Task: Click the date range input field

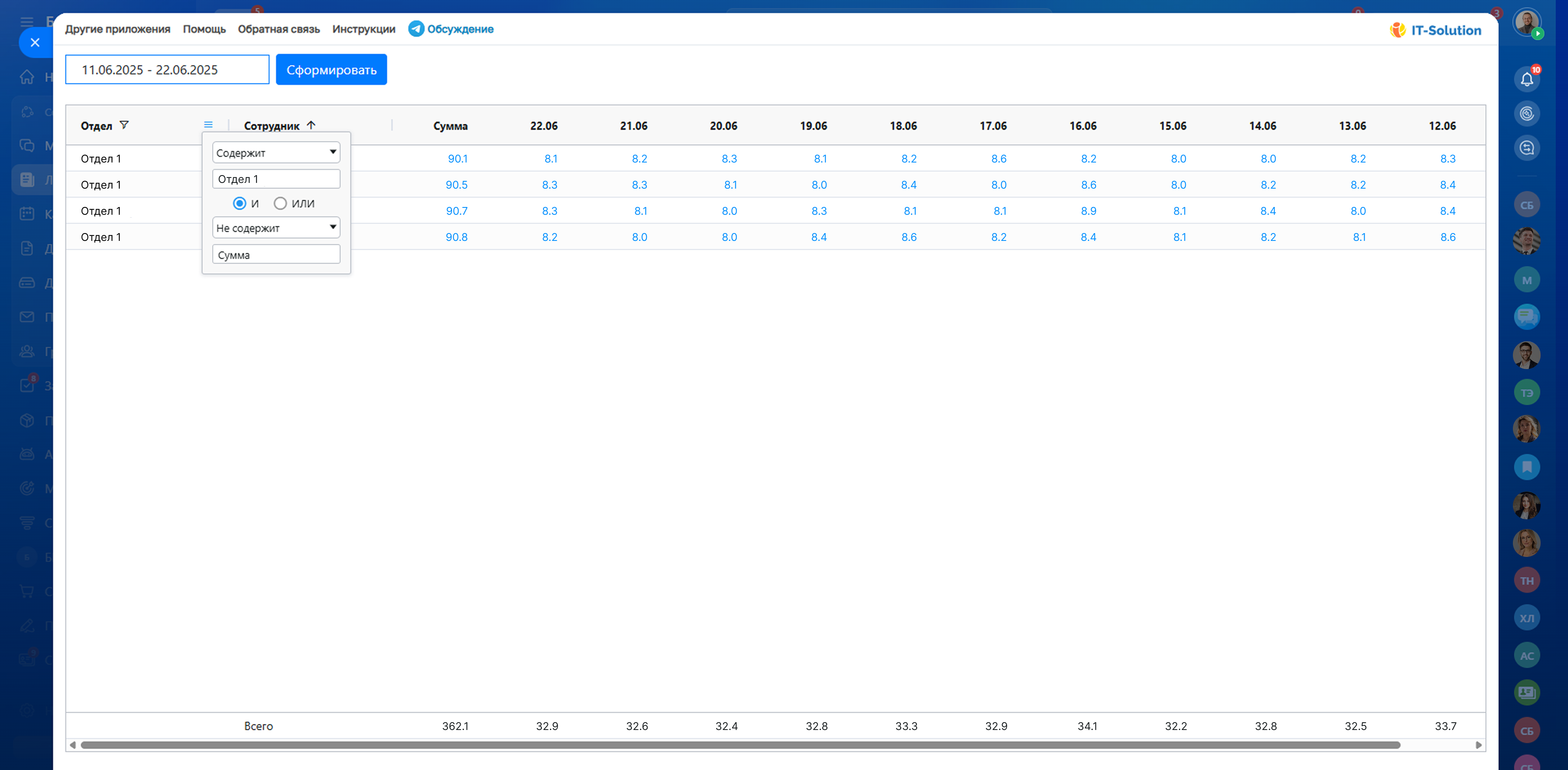Action: tap(167, 69)
